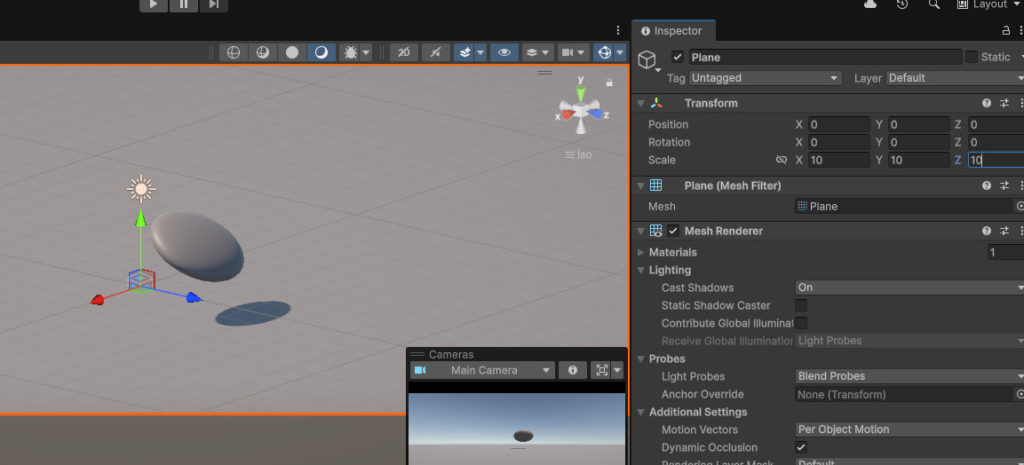1024x465 pixels.
Task: Enable the Static Shadow Caster checkbox
Action: tap(801, 305)
